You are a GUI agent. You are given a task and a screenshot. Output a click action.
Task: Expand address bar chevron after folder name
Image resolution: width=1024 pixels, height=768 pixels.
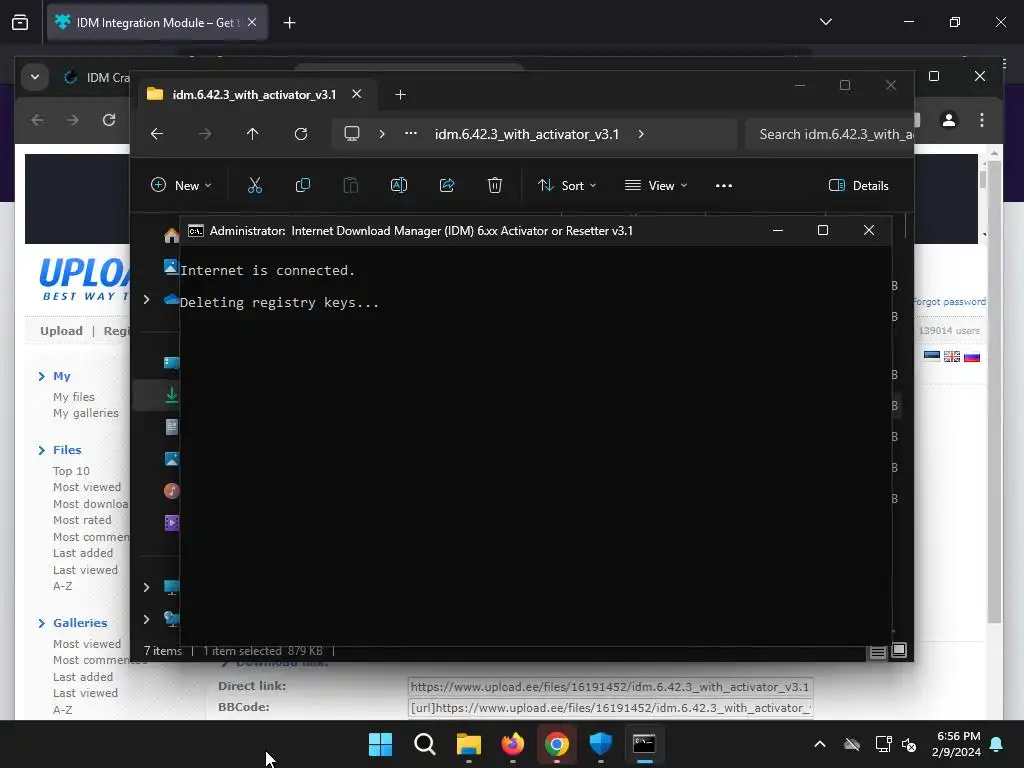point(641,134)
